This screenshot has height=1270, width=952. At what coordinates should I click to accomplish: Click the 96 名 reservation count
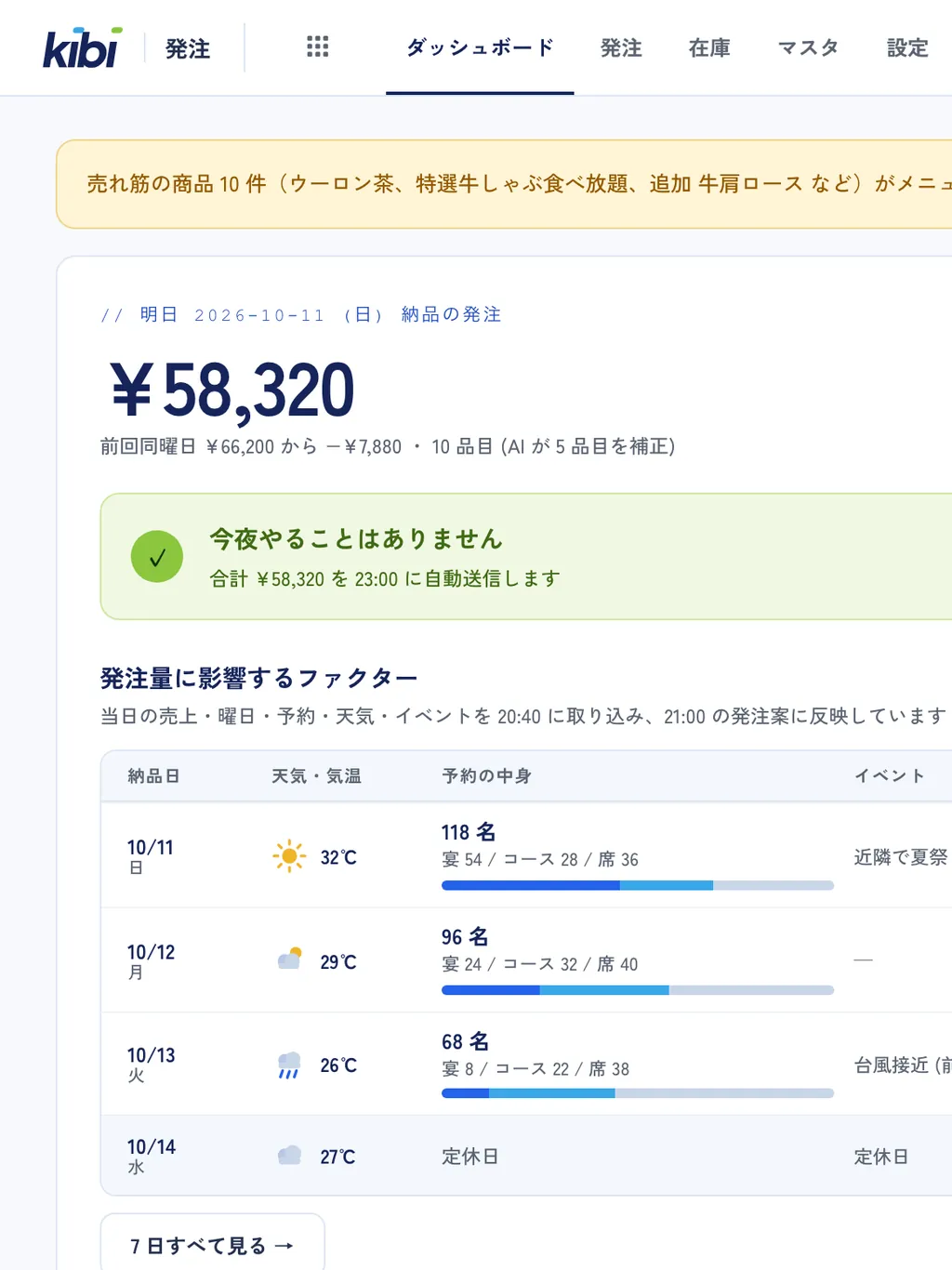(x=465, y=936)
